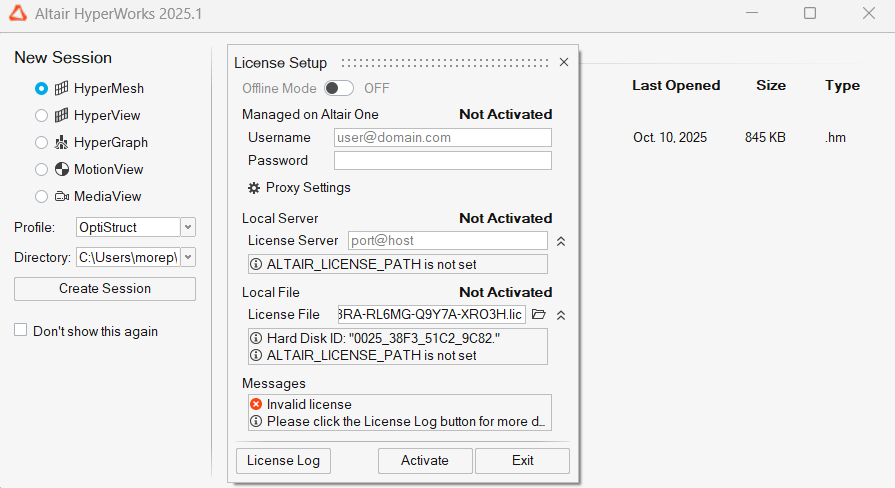Browse for license file with folder icon
Viewport: 895px width, 488px height.
[x=538, y=314]
